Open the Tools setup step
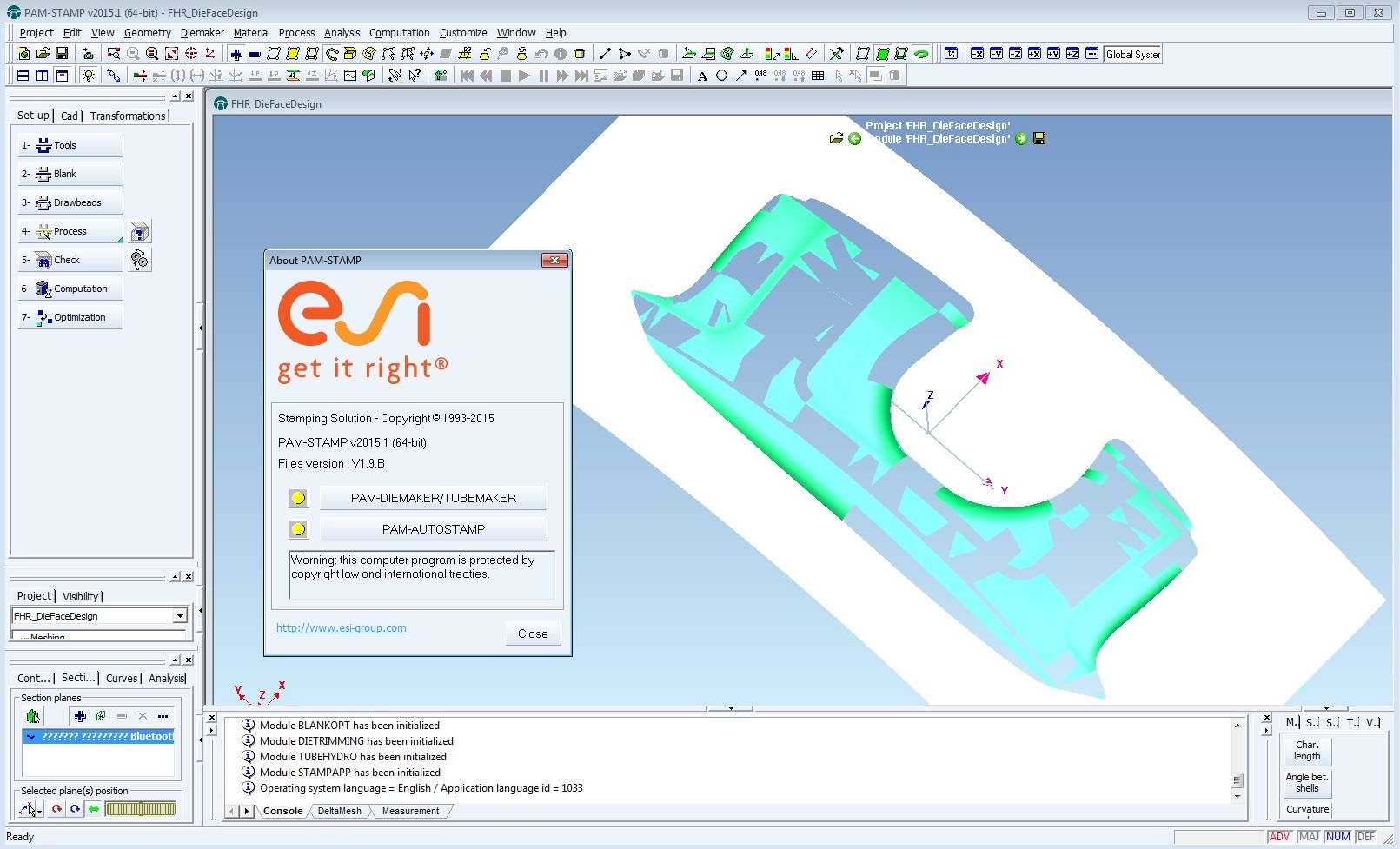This screenshot has height=849, width=1400. 70,145
